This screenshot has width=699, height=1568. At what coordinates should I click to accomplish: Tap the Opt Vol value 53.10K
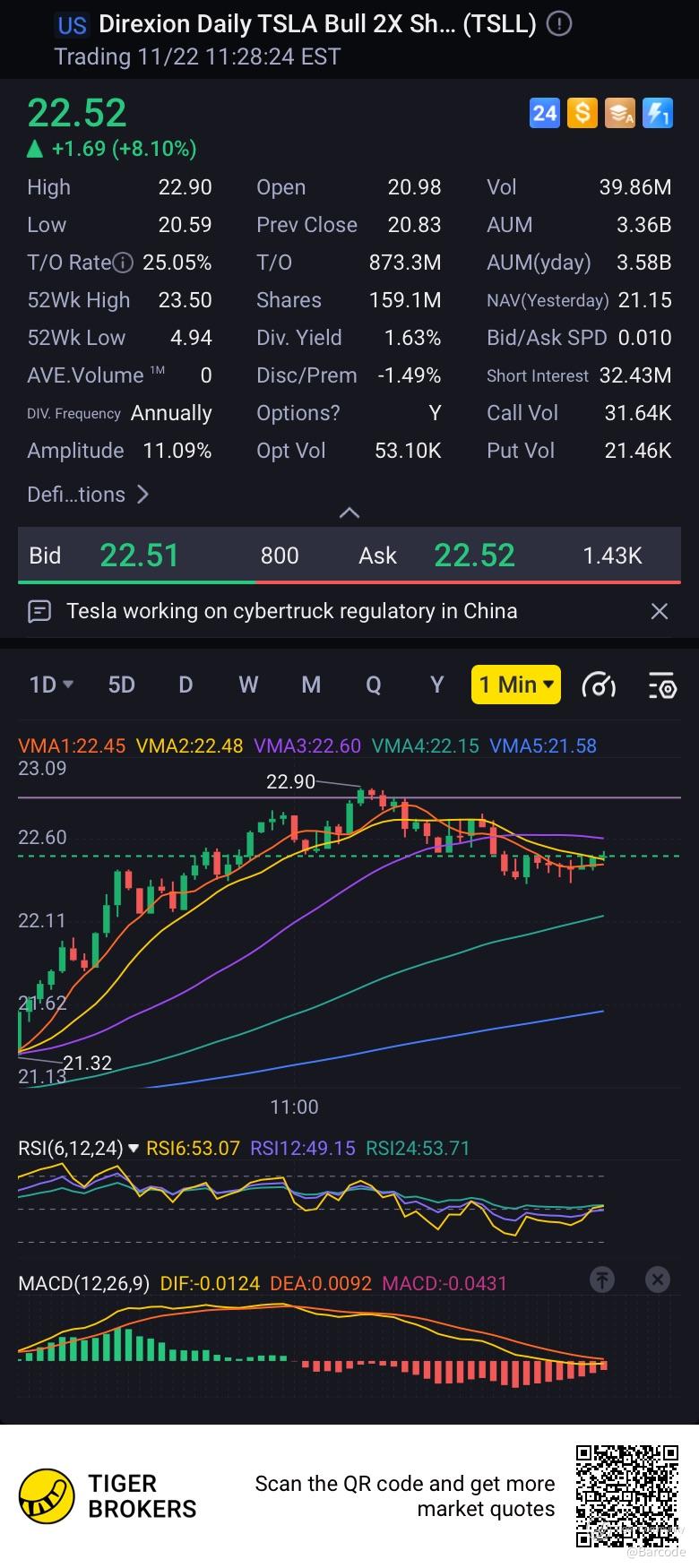(408, 451)
